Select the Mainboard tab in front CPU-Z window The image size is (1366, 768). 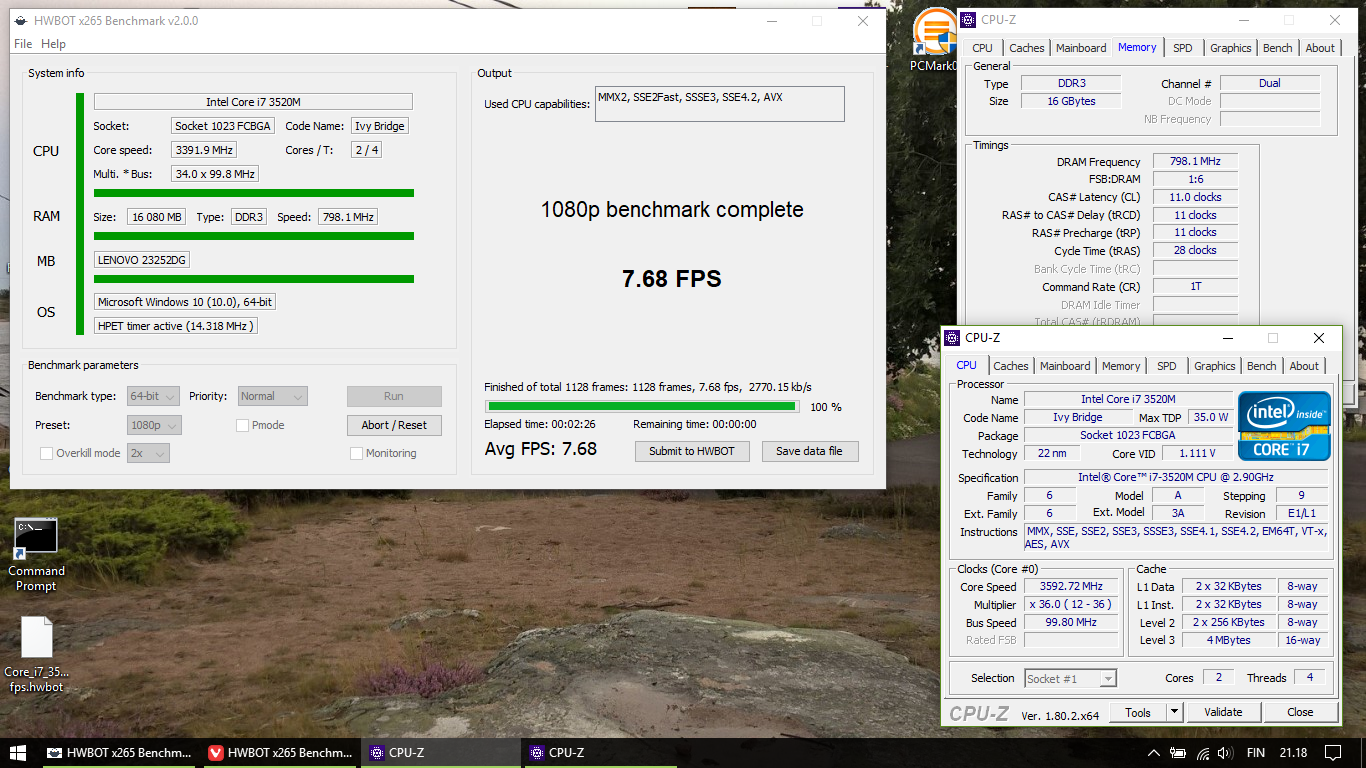[x=1065, y=366]
